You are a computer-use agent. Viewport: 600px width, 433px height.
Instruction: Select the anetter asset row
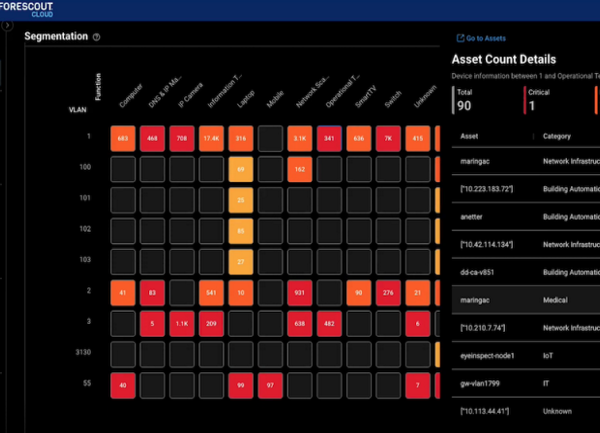tap(472, 214)
